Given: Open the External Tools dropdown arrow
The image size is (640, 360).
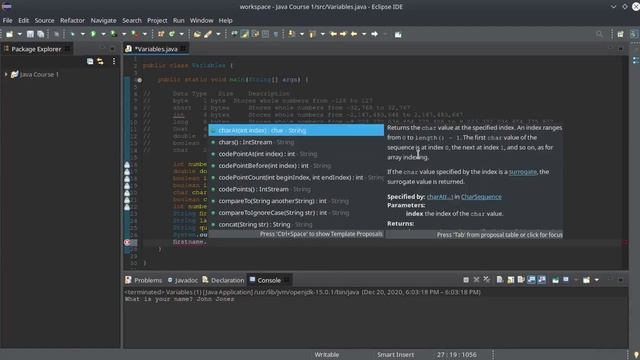Looking at the screenshot, I should tap(144, 34).
